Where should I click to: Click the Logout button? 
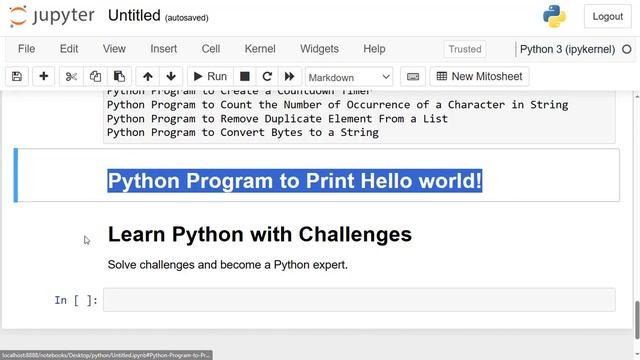point(608,17)
